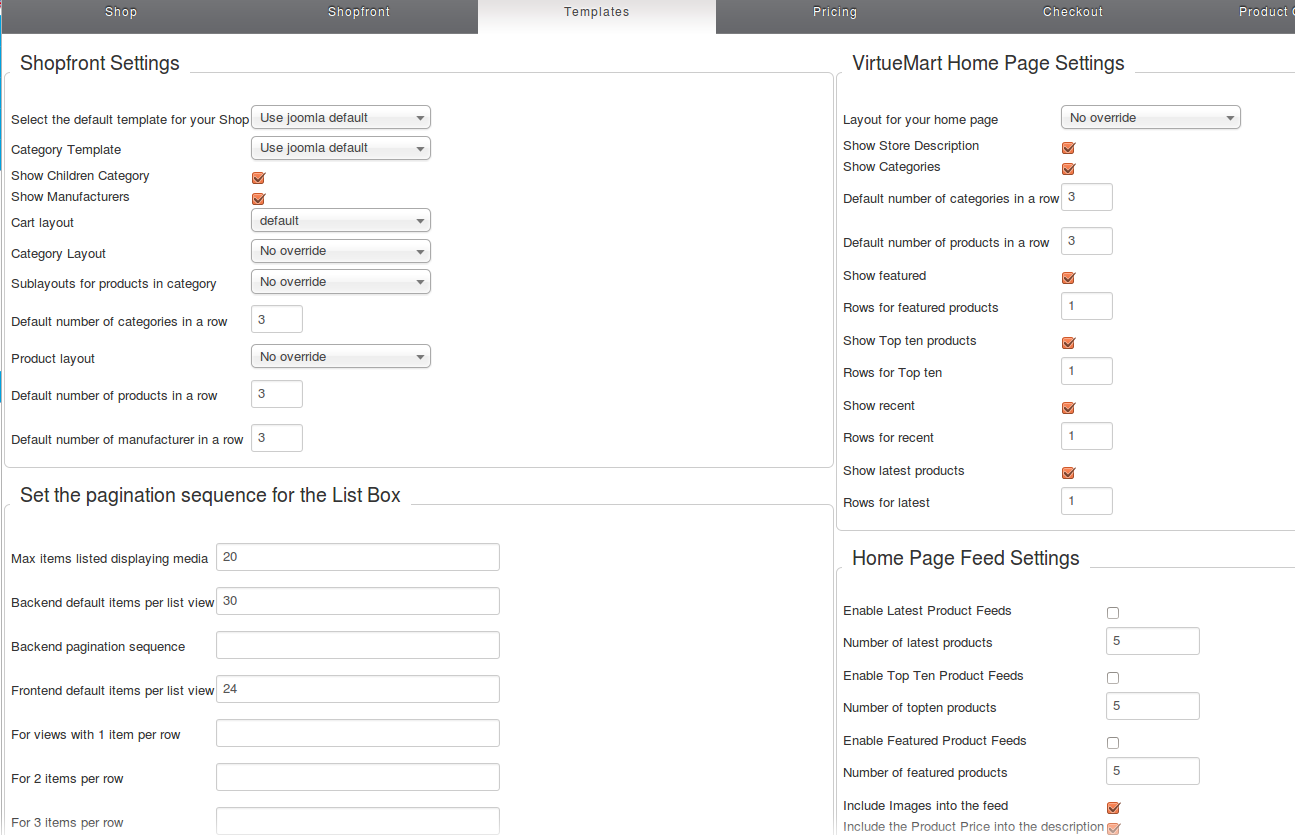
Task: Click Number of latest products field
Action: click(1153, 641)
